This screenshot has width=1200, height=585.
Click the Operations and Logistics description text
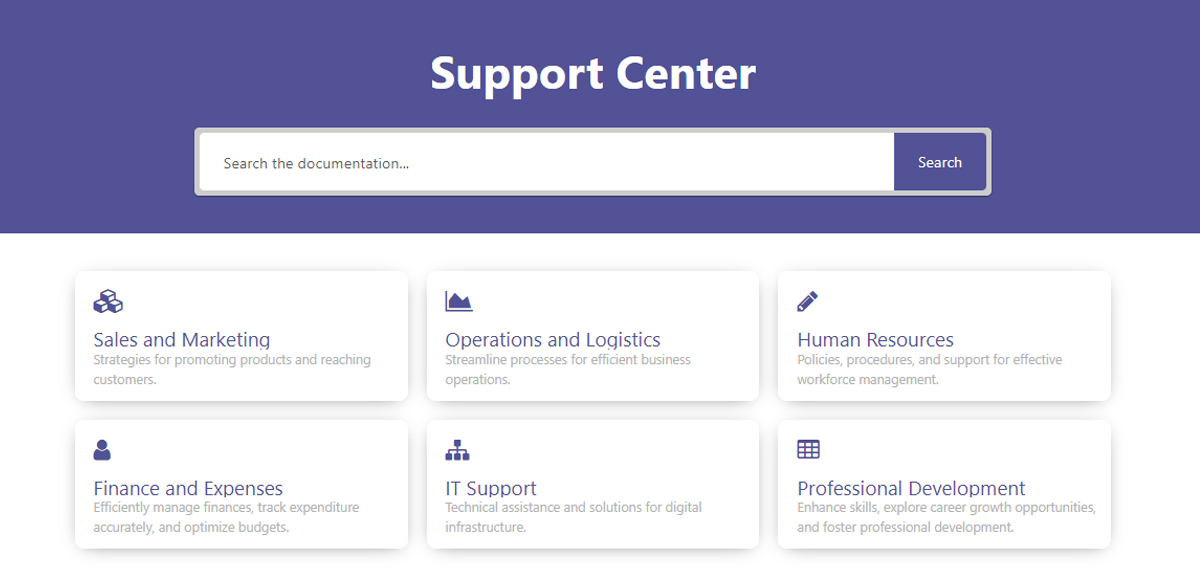coord(568,369)
